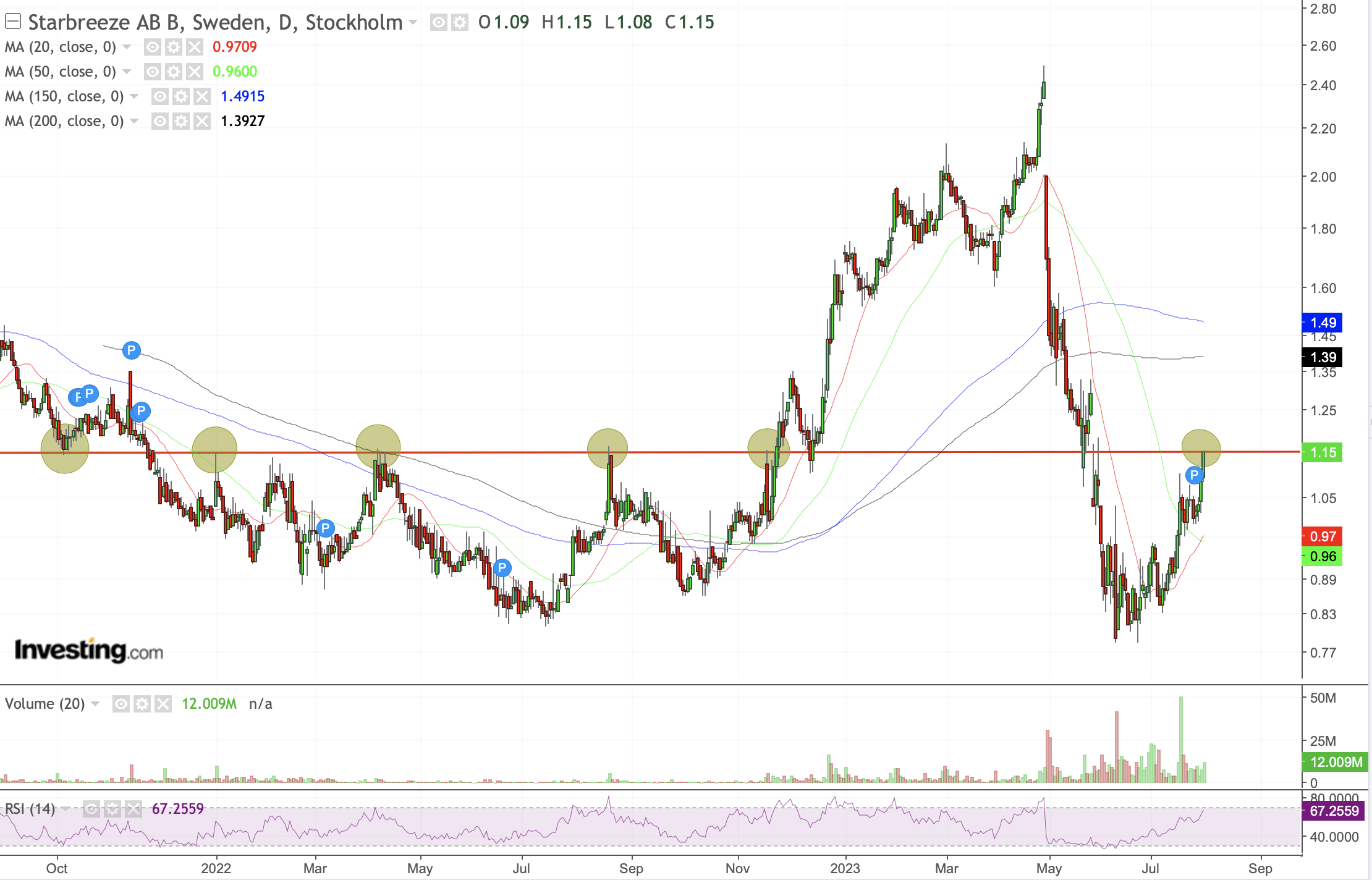Remove the MA 200 indicator with X

202,121
